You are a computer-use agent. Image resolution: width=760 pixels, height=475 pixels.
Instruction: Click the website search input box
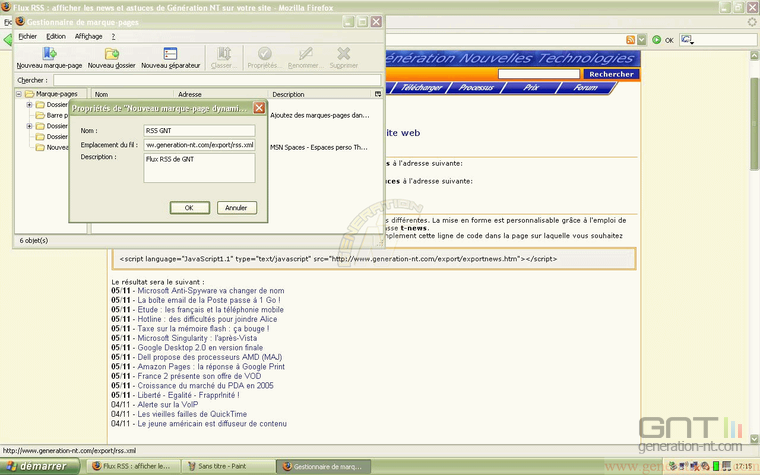pyautogui.click(x=538, y=74)
